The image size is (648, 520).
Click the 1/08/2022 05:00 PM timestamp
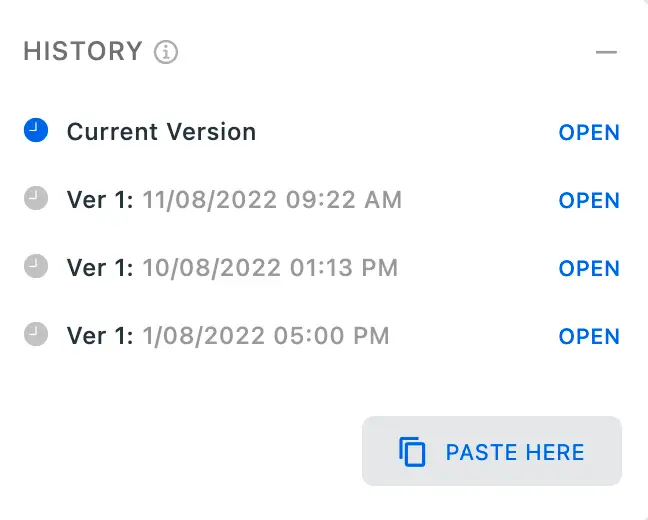point(266,336)
